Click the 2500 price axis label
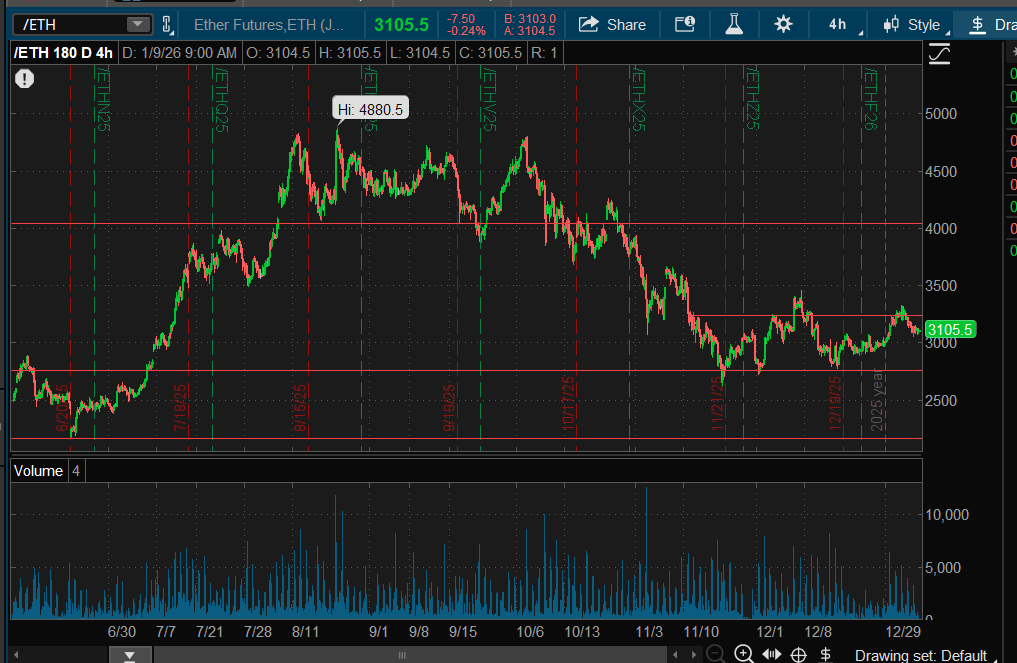The width and height of the screenshot is (1017, 663). (x=941, y=400)
